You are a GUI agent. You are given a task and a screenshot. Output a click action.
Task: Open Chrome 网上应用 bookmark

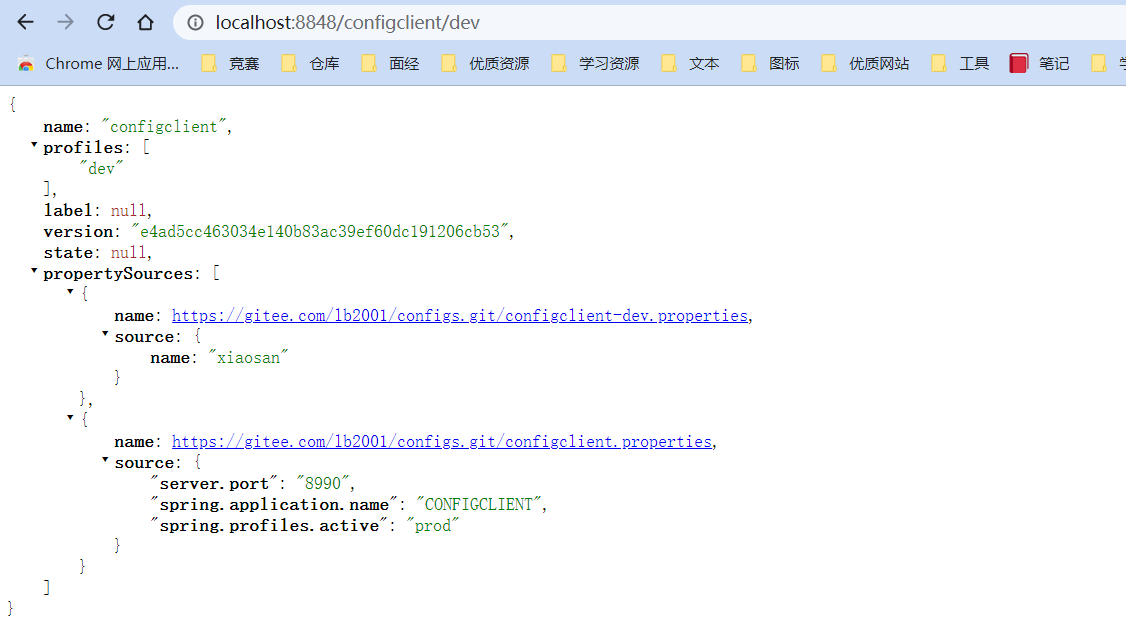(x=99, y=64)
